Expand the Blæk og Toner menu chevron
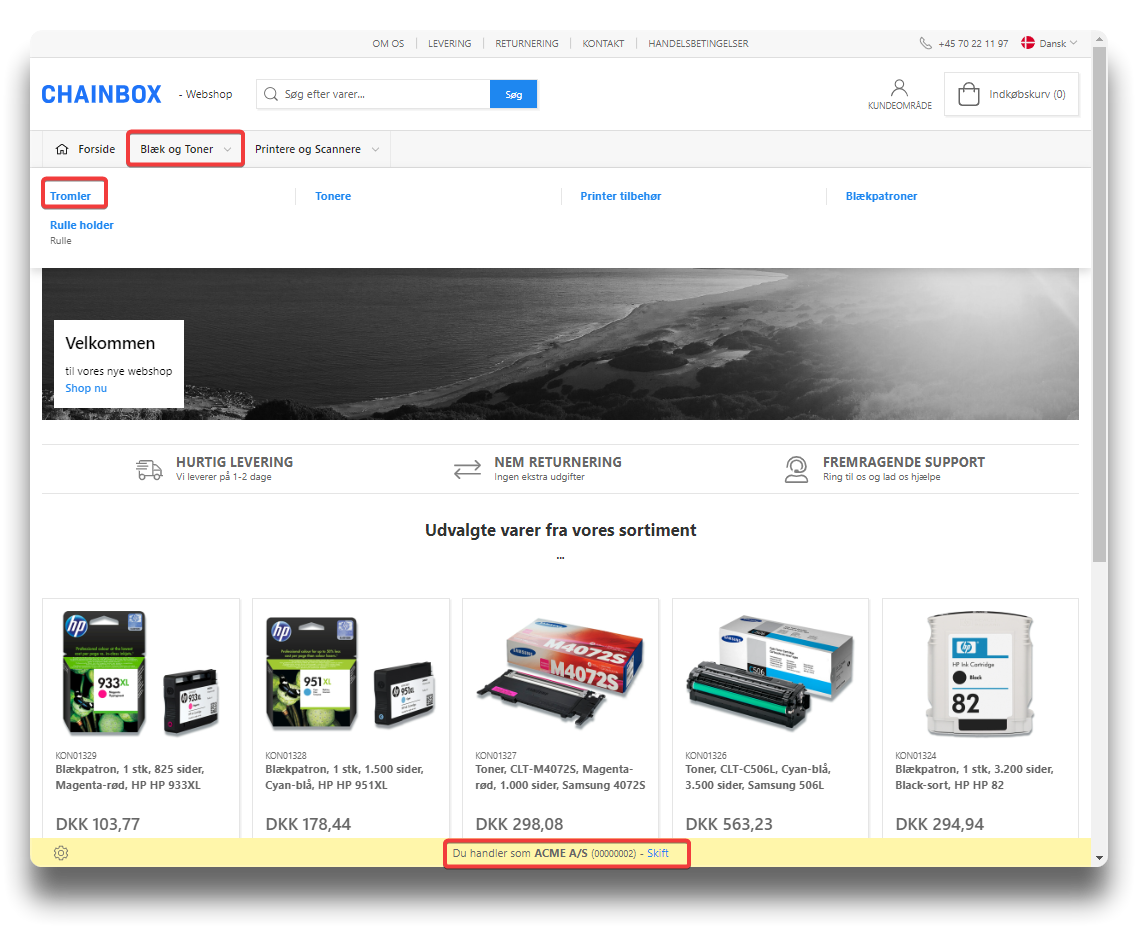This screenshot has height=929, width=1138. 228,150
